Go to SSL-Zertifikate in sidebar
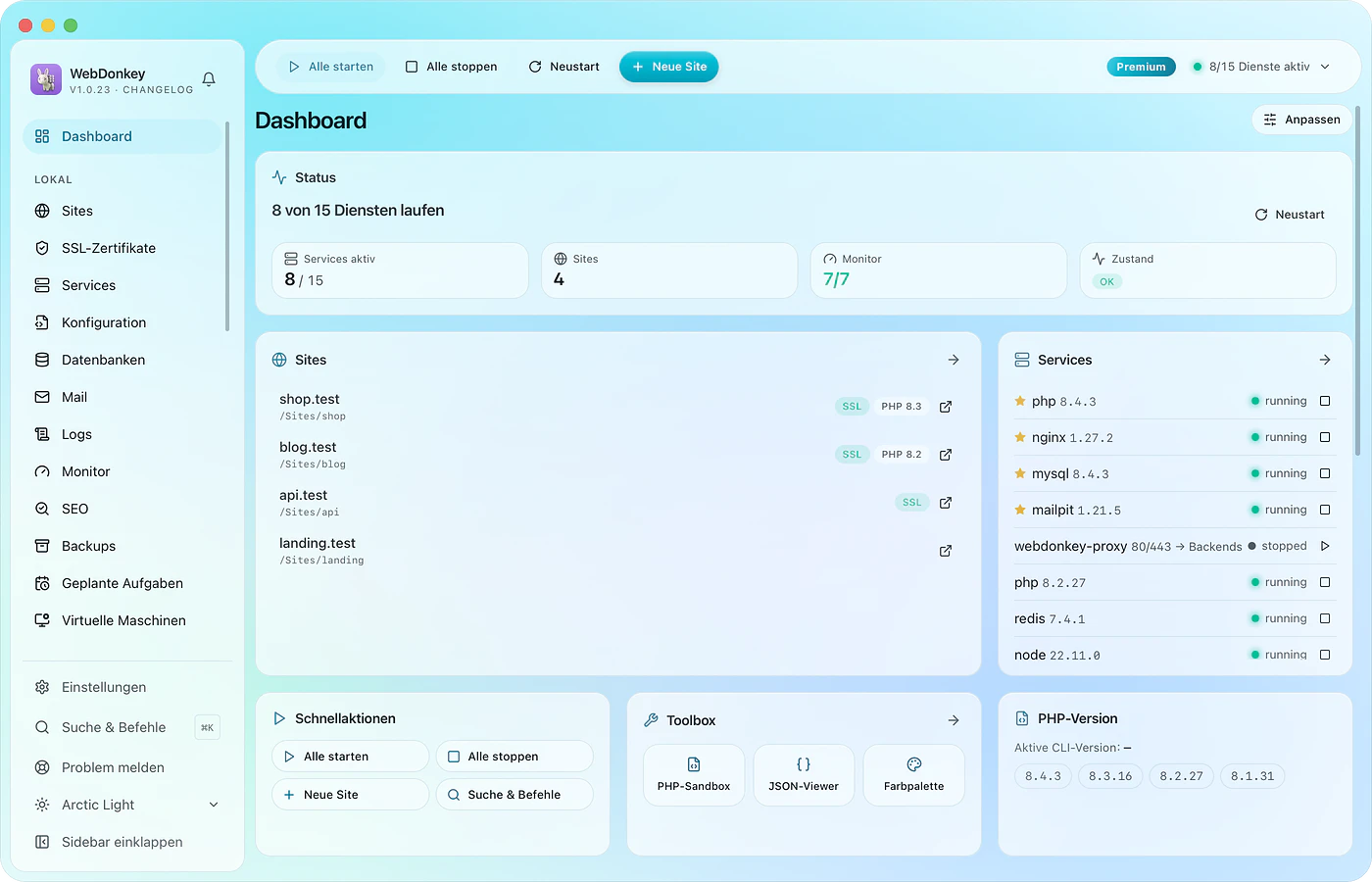Viewport: 1372px width, 882px height. click(x=122, y=248)
